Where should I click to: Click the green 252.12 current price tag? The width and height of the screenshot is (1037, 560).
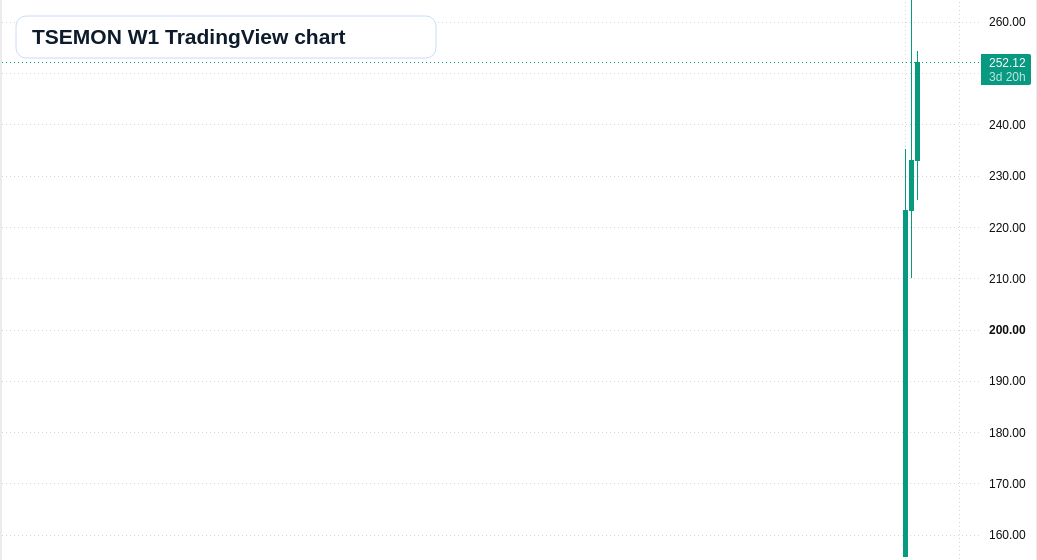pos(1006,63)
